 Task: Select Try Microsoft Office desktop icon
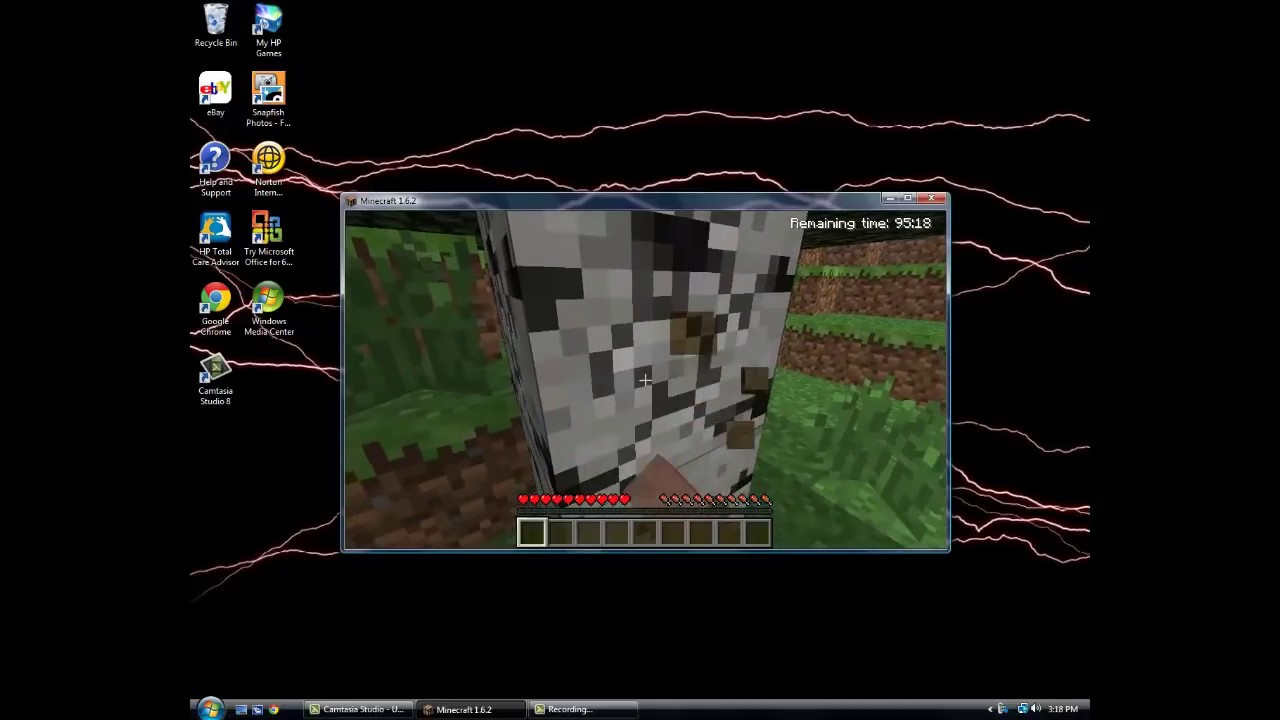[x=268, y=239]
